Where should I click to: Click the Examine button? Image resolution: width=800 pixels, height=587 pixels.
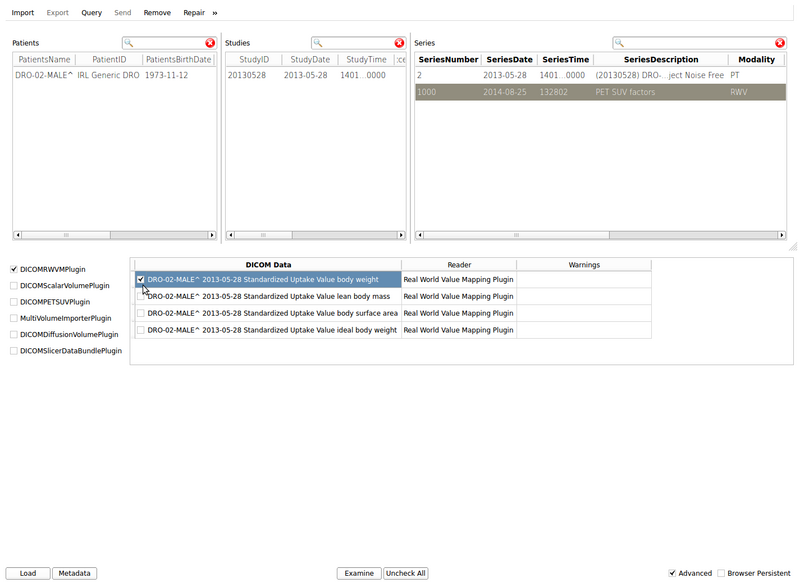(x=359, y=574)
